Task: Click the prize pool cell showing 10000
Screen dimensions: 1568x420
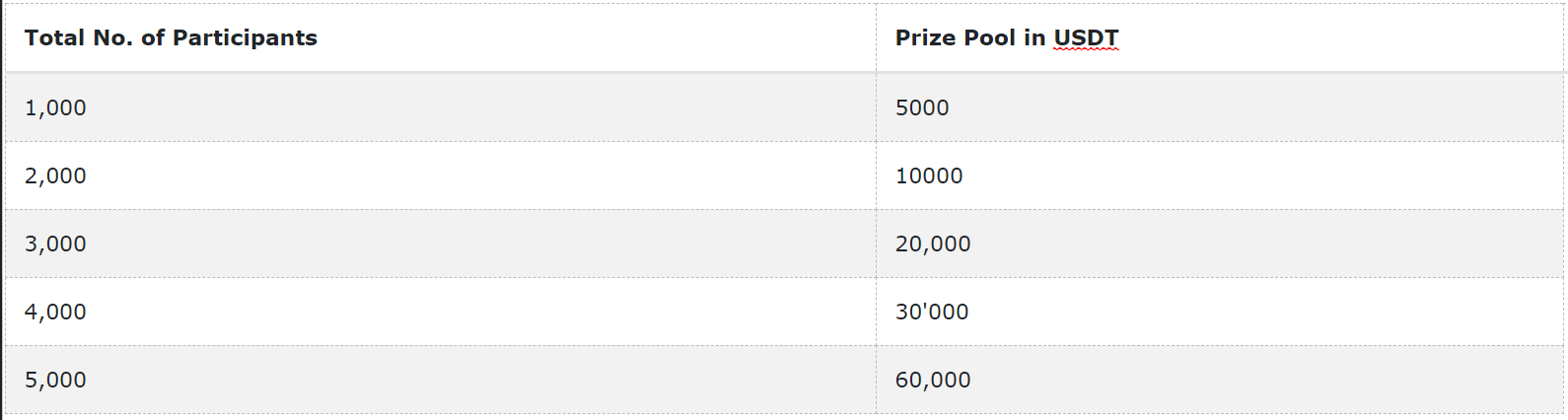Action: point(1221,175)
